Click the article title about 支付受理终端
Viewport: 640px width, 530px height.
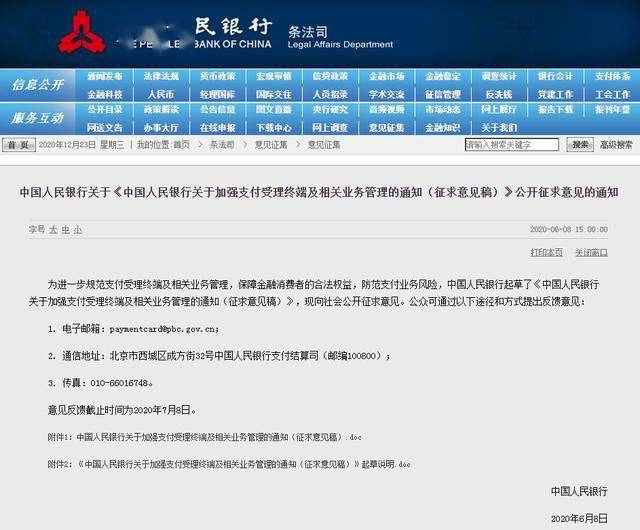pyautogui.click(x=319, y=192)
